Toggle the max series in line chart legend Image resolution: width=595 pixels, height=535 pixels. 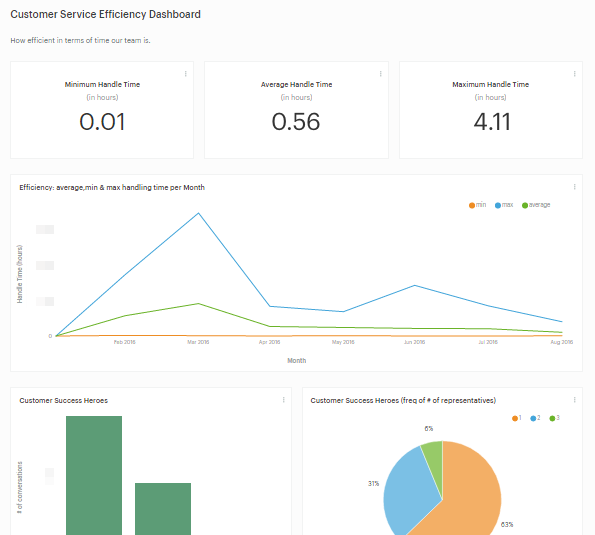click(x=504, y=205)
